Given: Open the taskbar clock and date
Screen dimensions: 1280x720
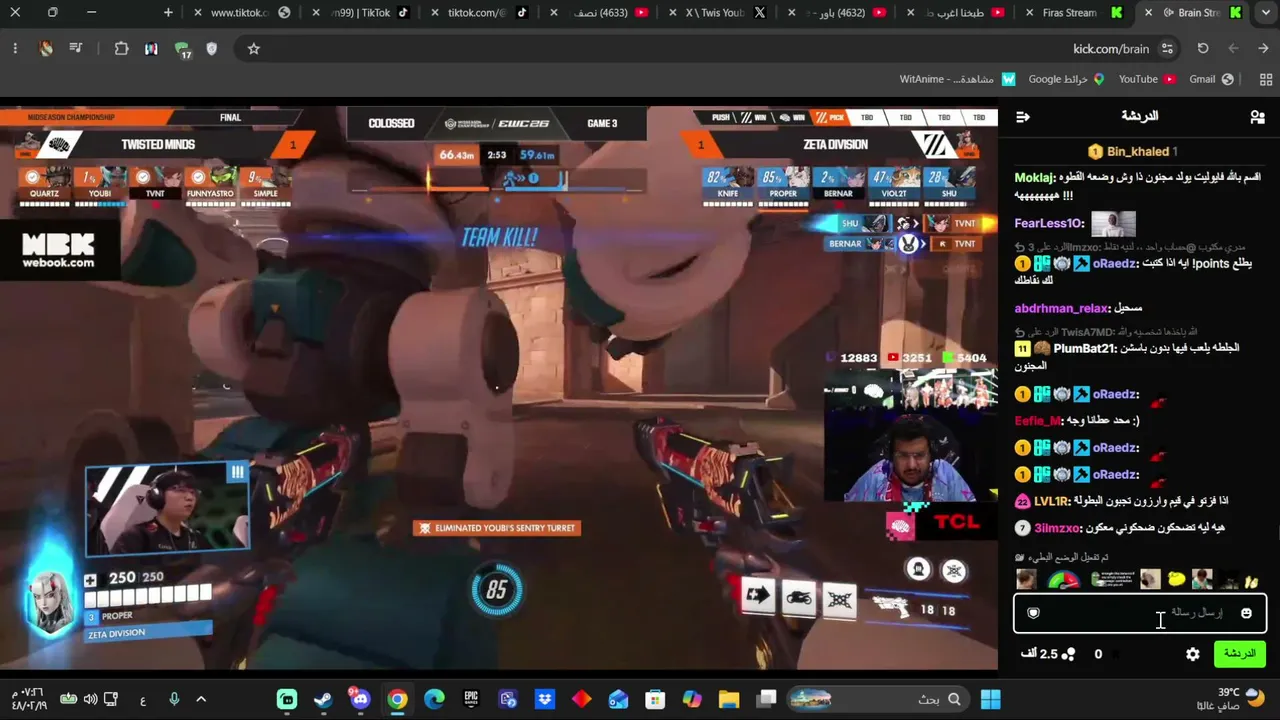Looking at the screenshot, I should click(x=30, y=698).
